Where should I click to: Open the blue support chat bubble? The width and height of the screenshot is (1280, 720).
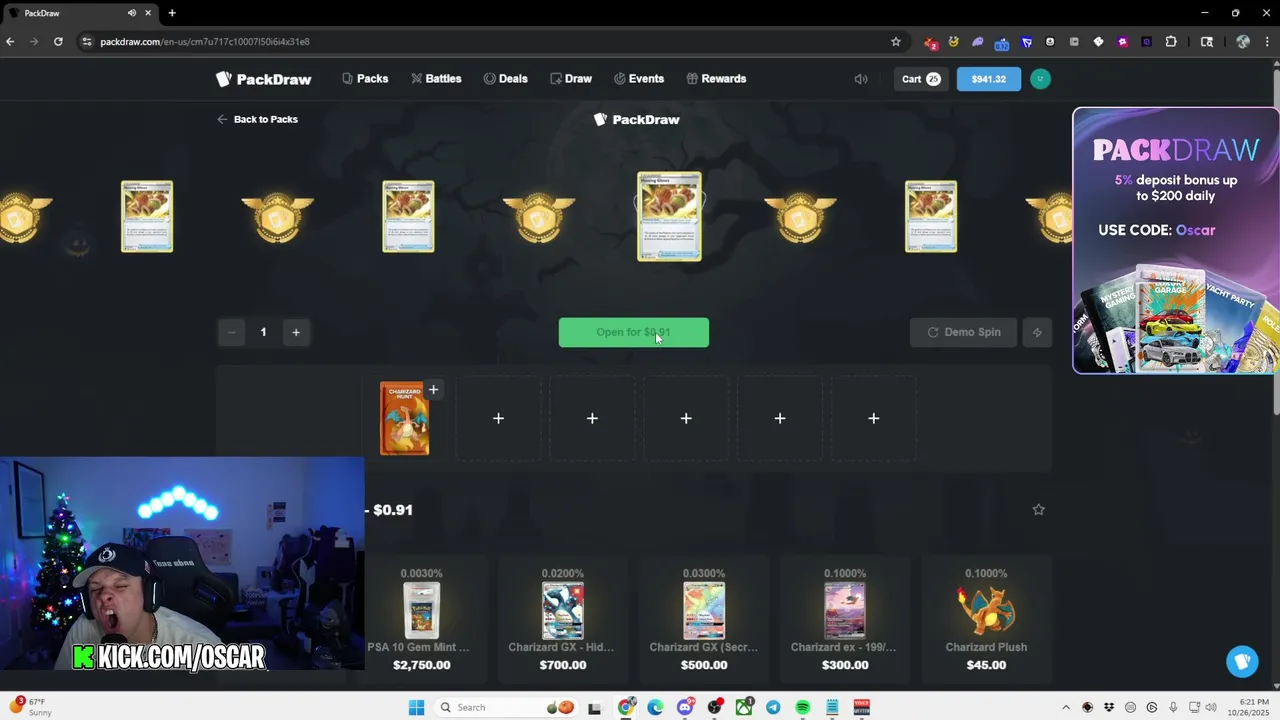[1242, 661]
